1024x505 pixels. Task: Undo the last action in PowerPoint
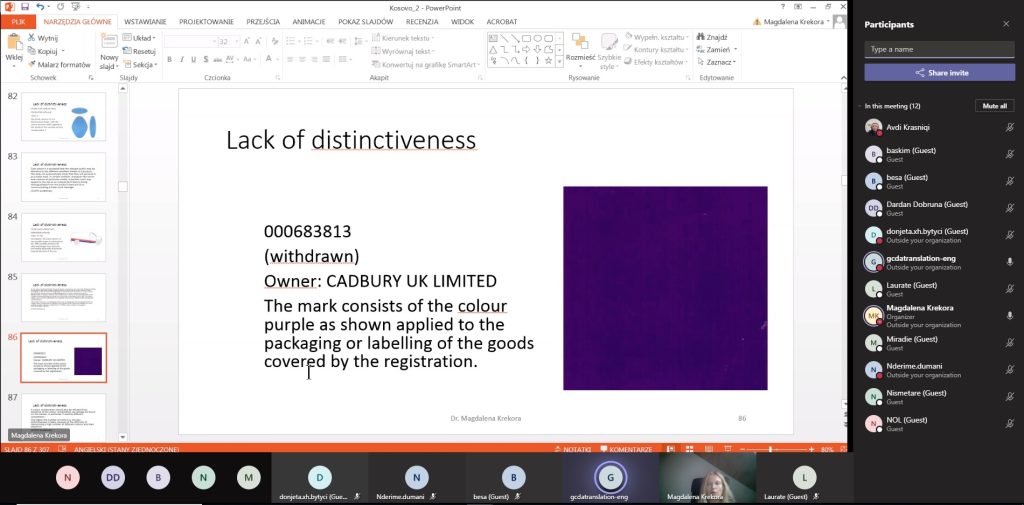click(x=40, y=7)
